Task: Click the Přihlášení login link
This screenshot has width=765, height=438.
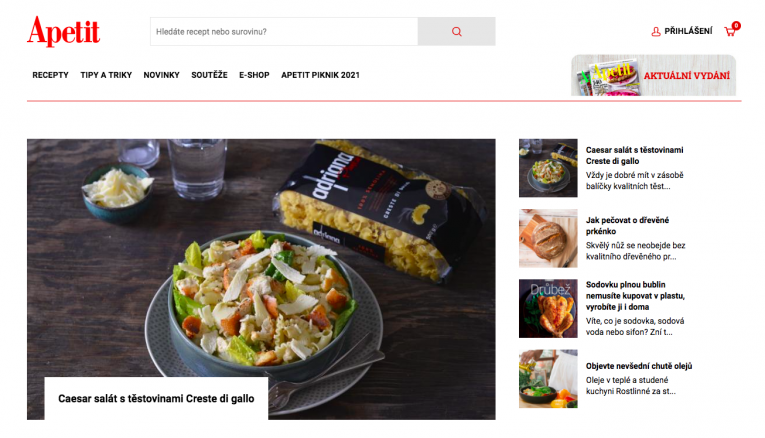Action: tap(688, 31)
